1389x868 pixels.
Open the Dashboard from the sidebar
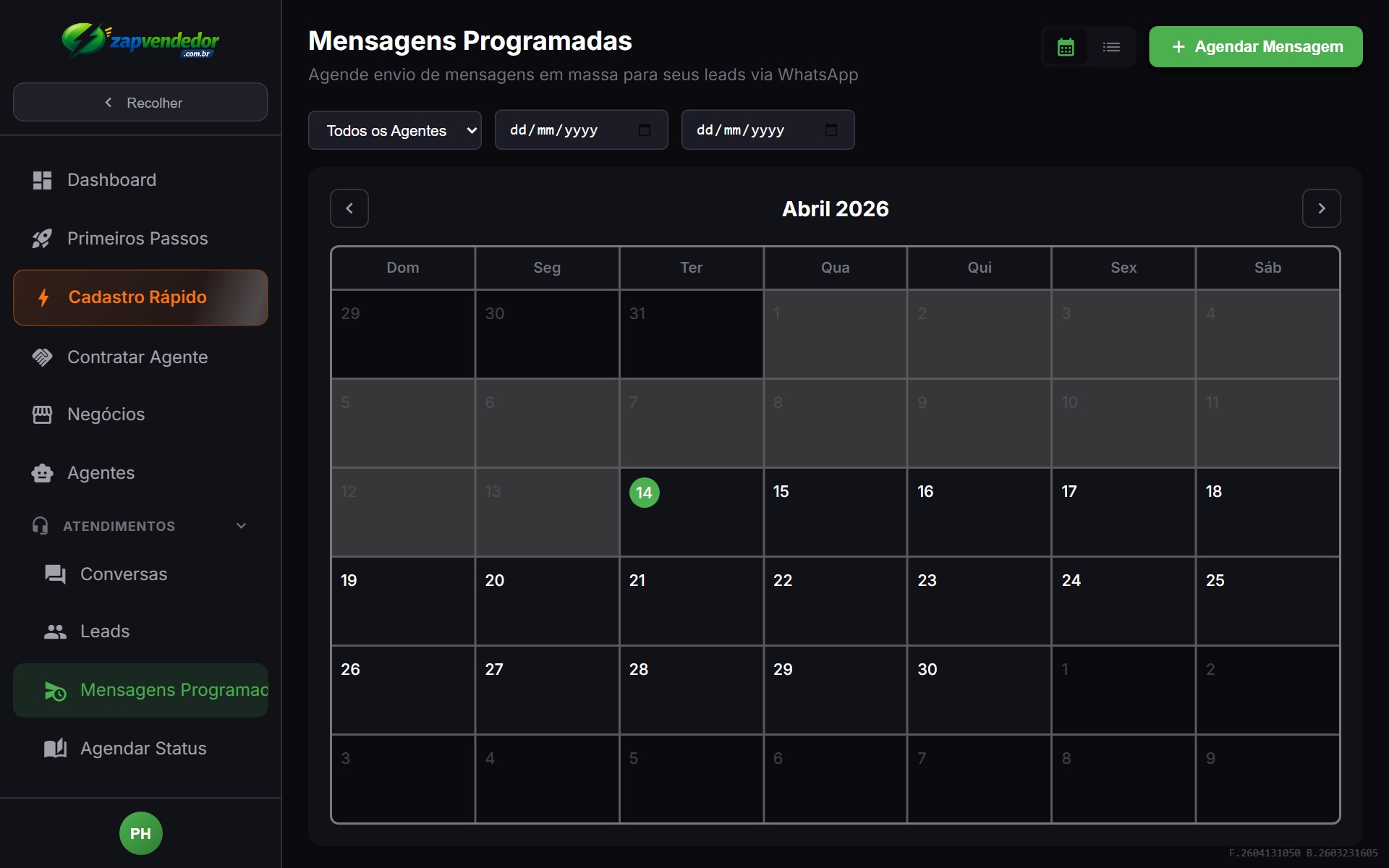(x=112, y=179)
